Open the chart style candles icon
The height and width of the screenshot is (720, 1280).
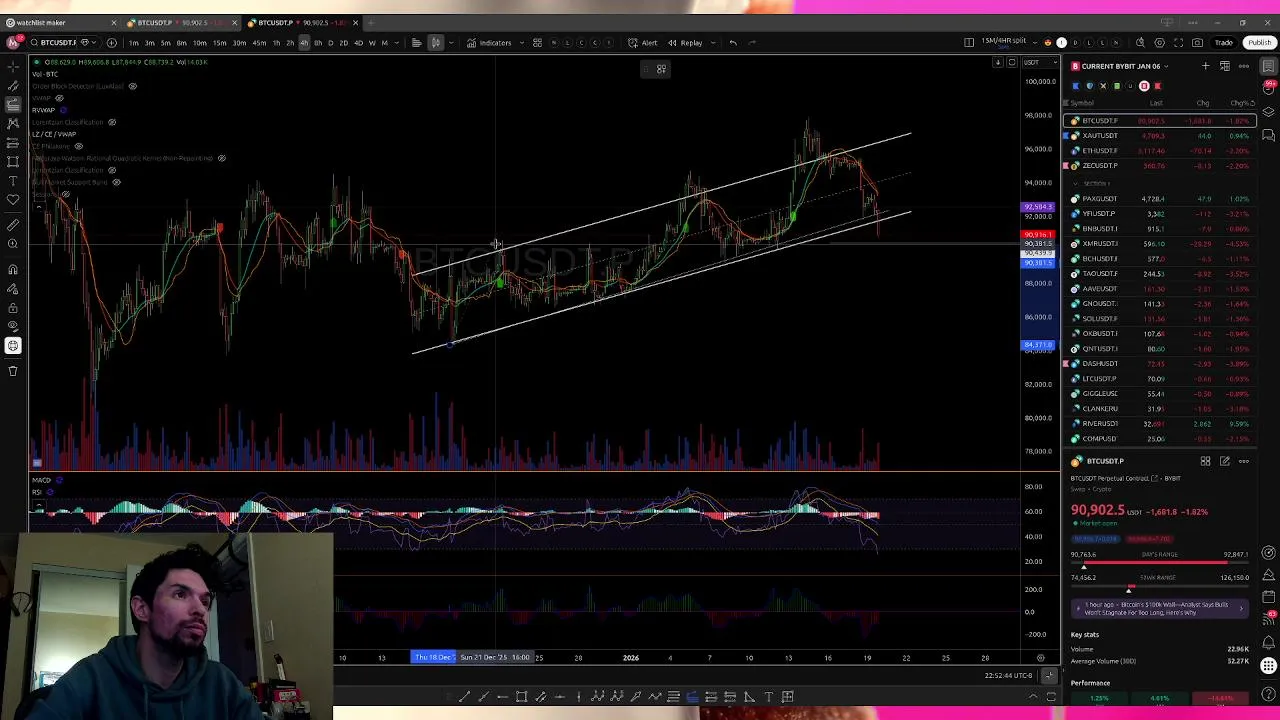436,43
